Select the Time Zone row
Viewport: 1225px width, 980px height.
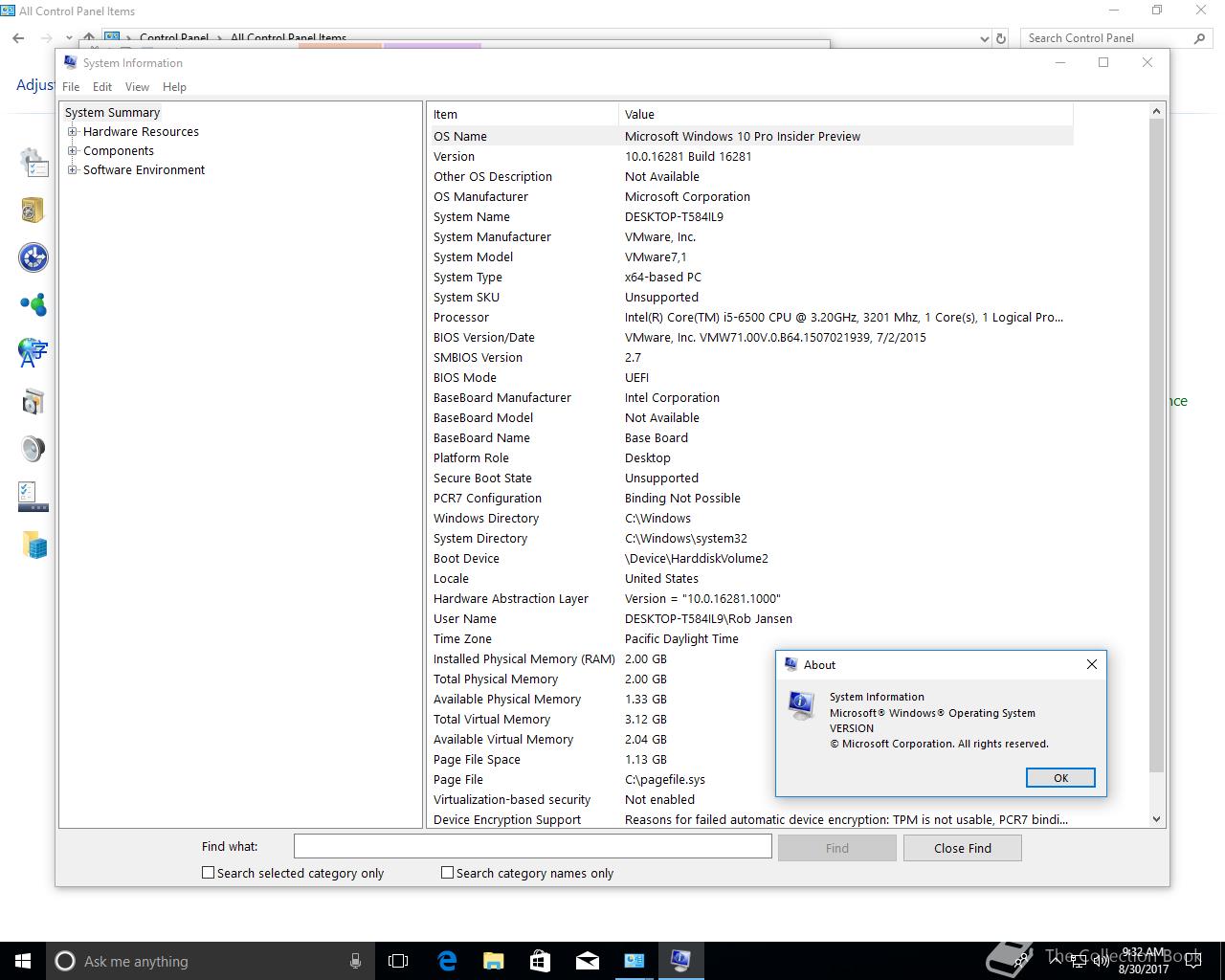point(750,639)
